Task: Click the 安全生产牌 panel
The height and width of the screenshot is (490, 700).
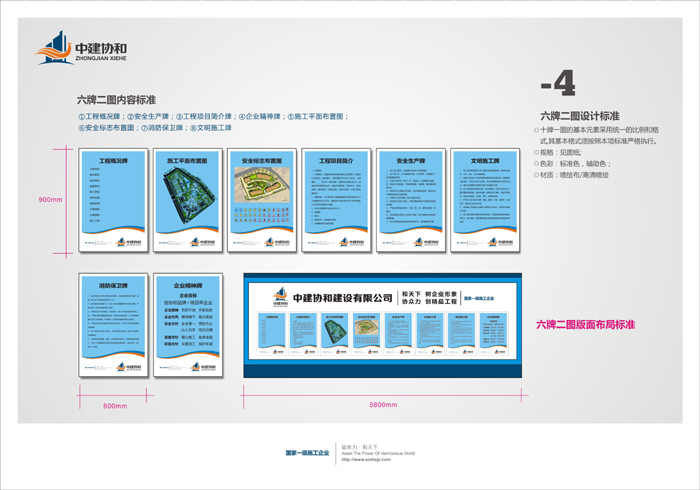Action: tap(412, 200)
